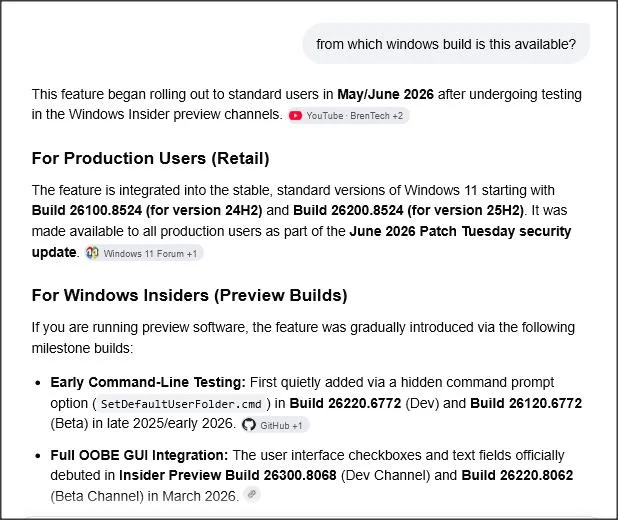Click bold text Build 26100.8524 (for version 24H2)
Viewport: 618px width, 520px height.
[x=147, y=211]
